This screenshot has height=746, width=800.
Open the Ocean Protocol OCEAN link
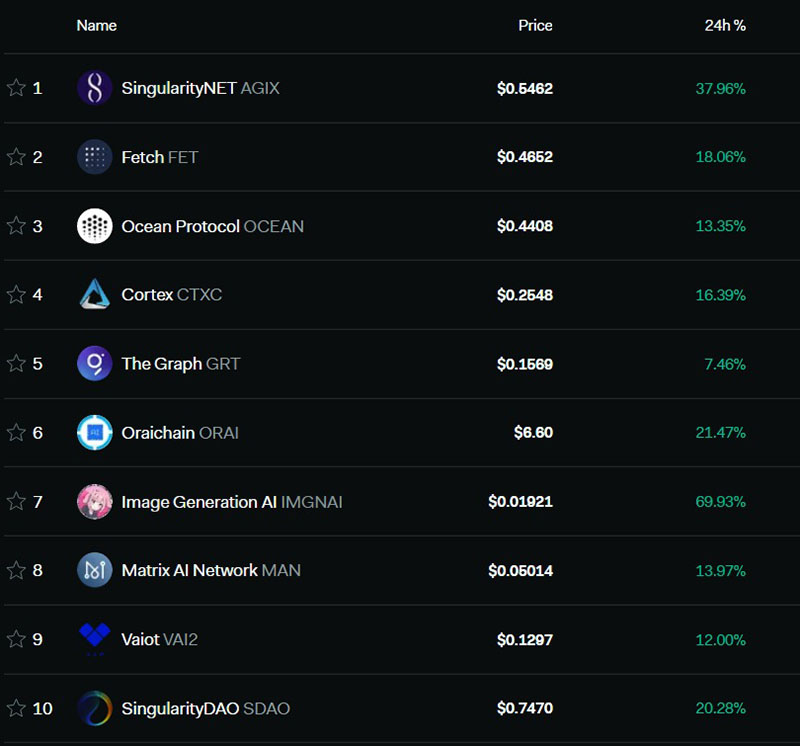pyautogui.click(x=212, y=226)
